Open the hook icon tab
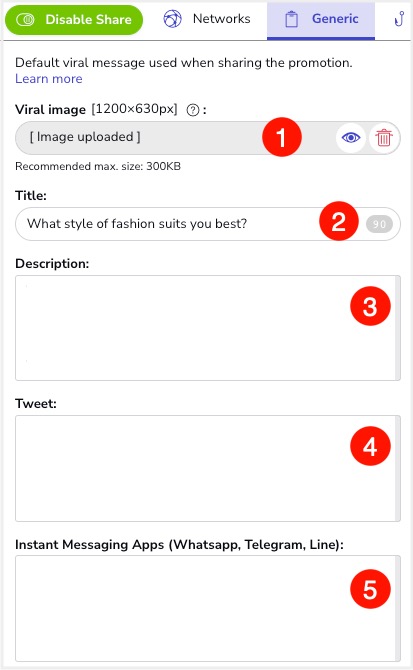This screenshot has width=413, height=670. [x=399, y=19]
